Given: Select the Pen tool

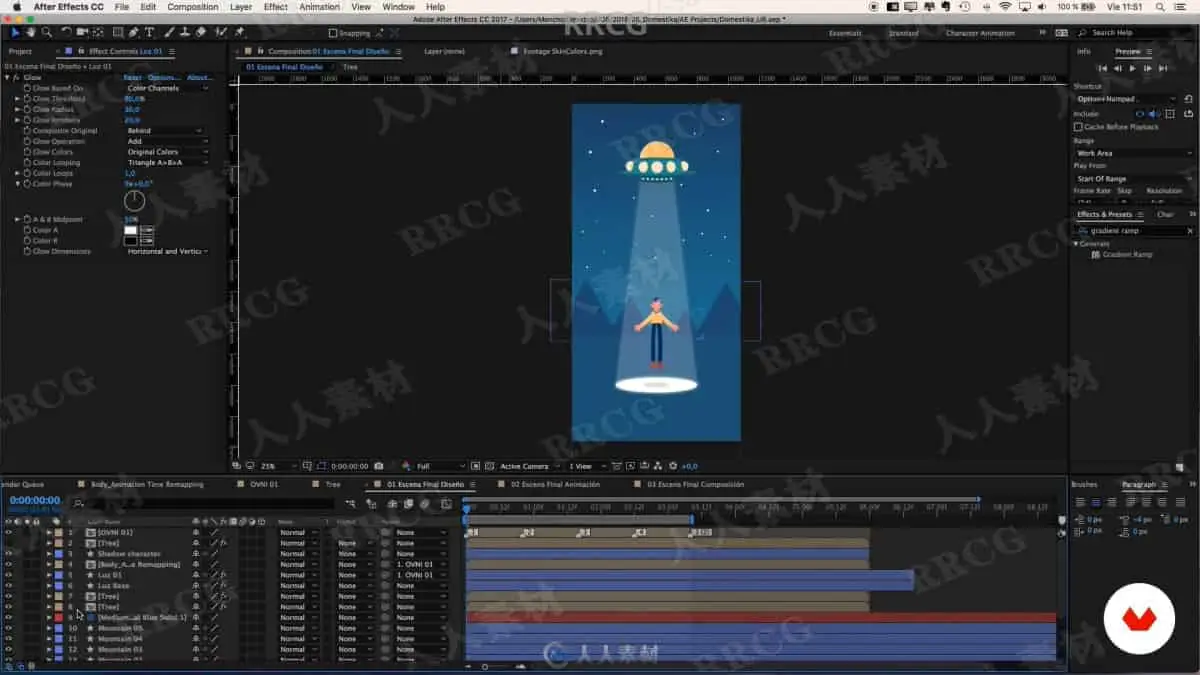Looking at the screenshot, I should point(135,32).
